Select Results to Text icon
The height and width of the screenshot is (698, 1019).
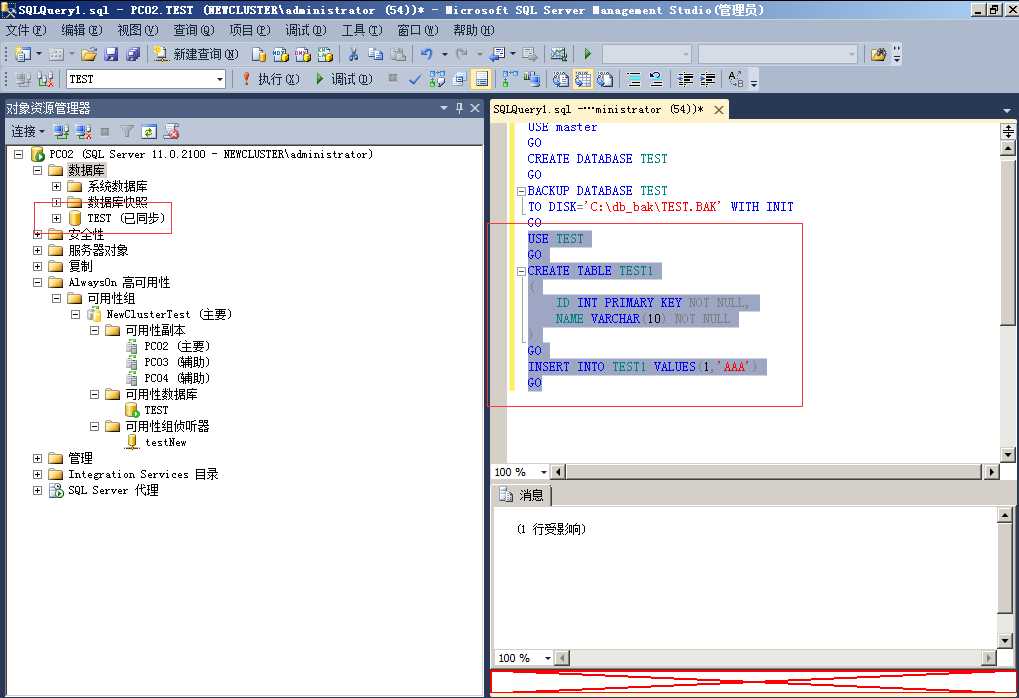tap(560, 79)
